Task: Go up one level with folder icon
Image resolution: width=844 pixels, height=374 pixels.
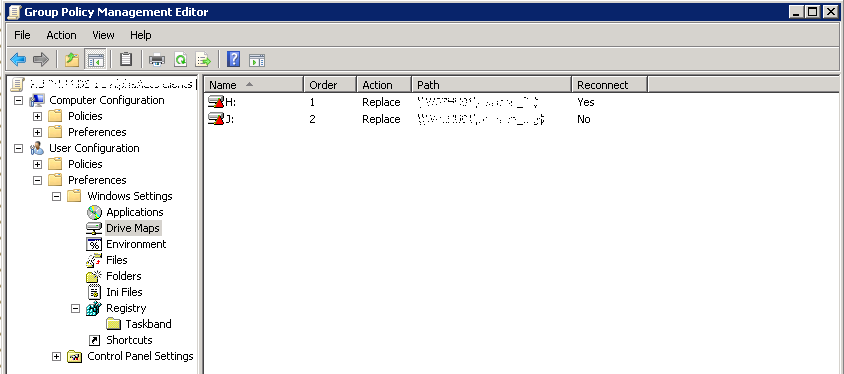Action: [x=72, y=60]
